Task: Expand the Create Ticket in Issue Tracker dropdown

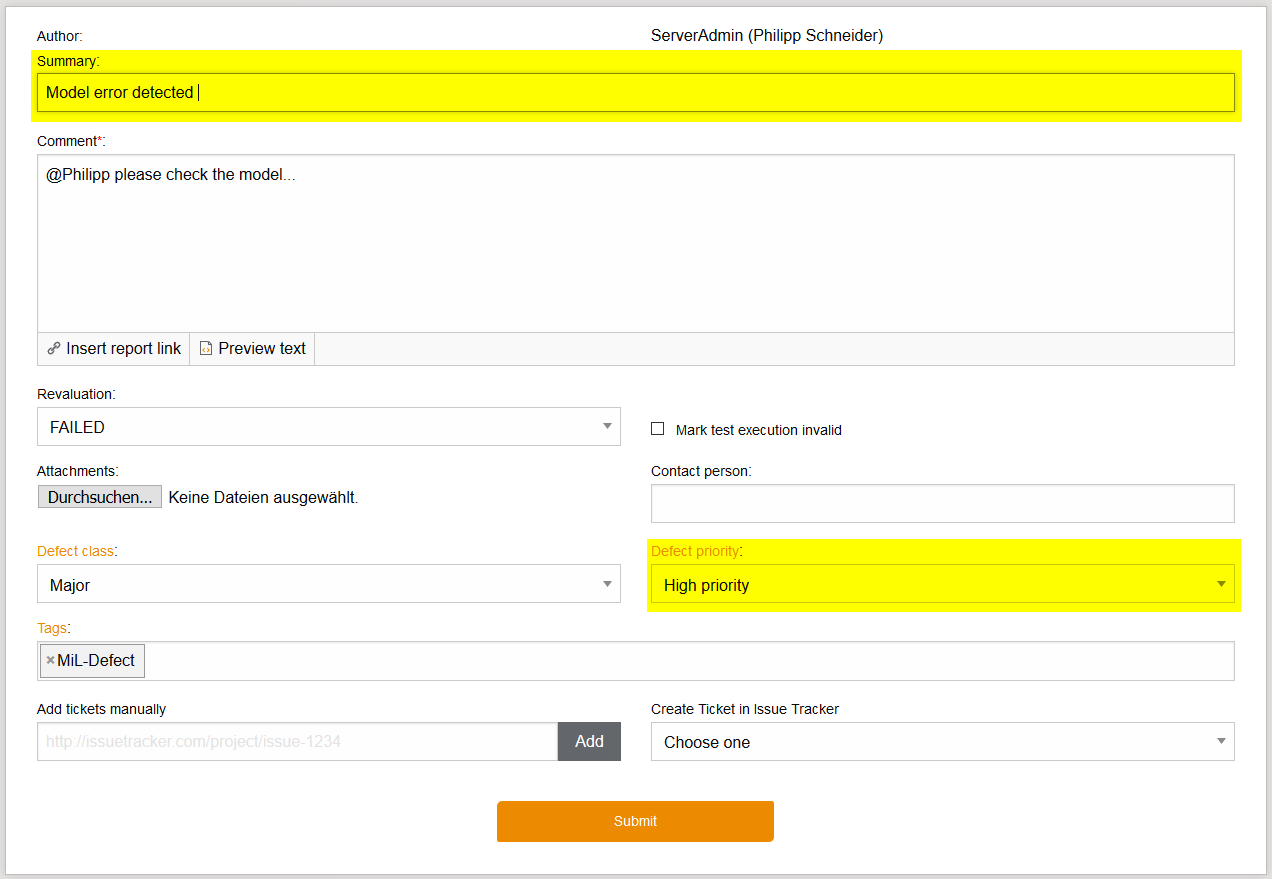Action: tap(942, 742)
